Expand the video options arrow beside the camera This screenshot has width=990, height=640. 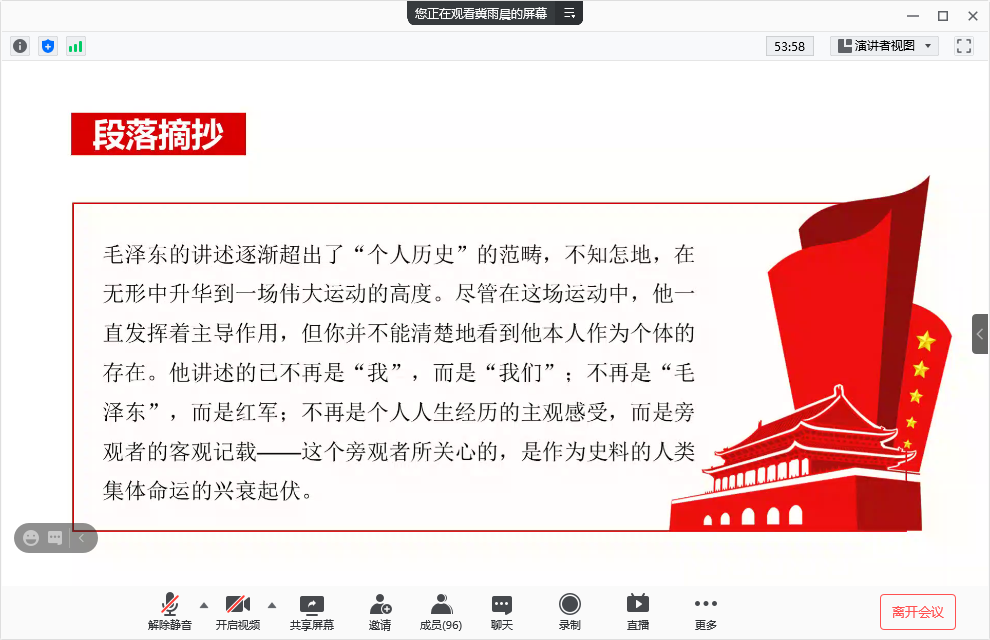point(272,605)
